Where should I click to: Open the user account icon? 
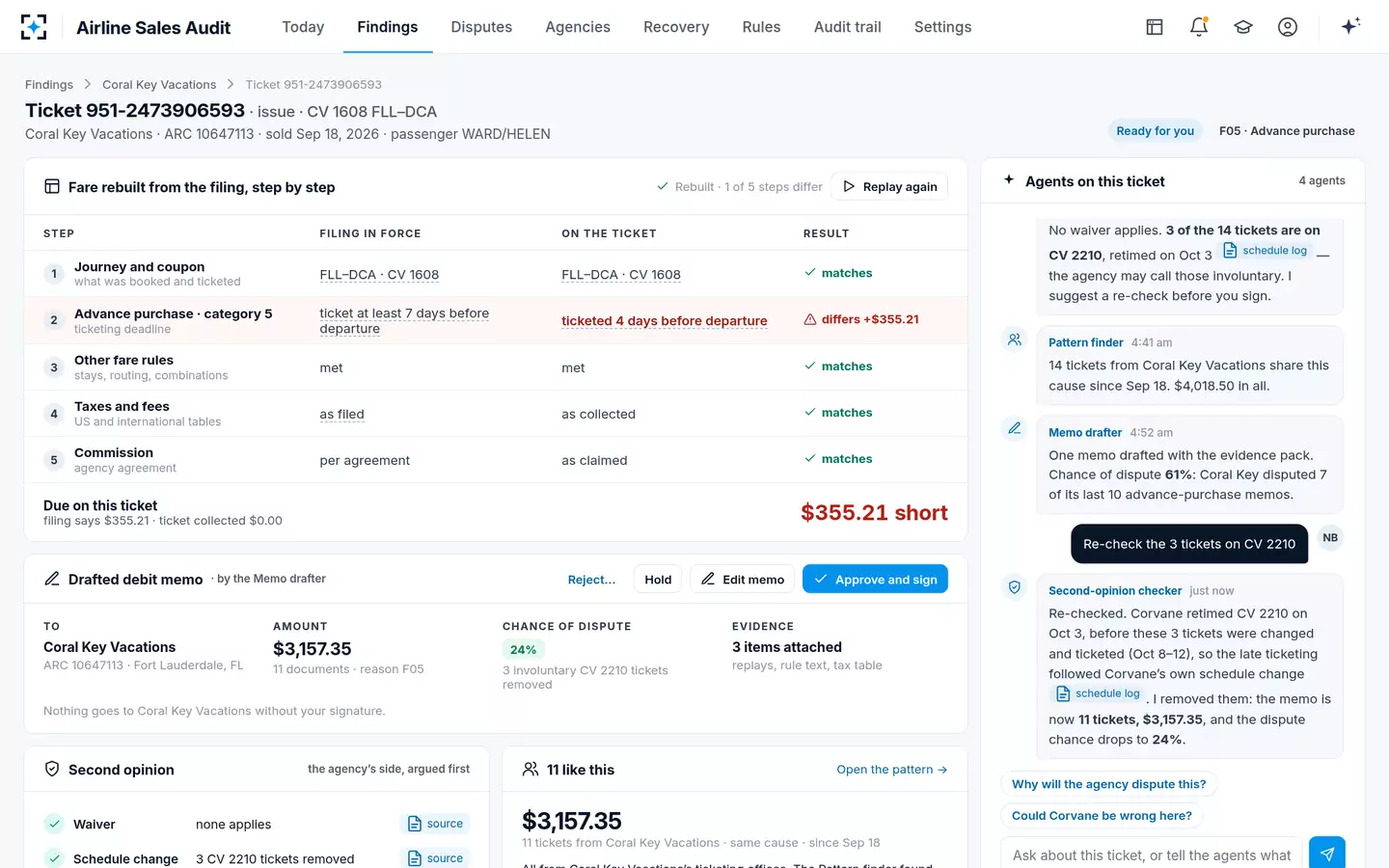(x=1288, y=27)
